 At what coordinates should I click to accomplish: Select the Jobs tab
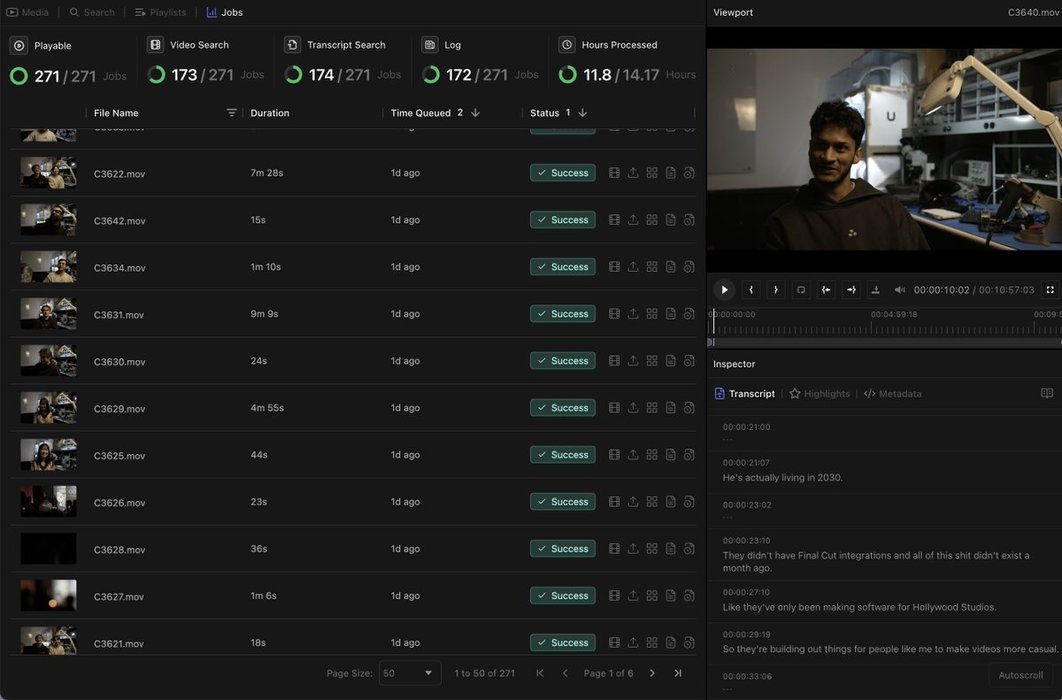(x=224, y=12)
